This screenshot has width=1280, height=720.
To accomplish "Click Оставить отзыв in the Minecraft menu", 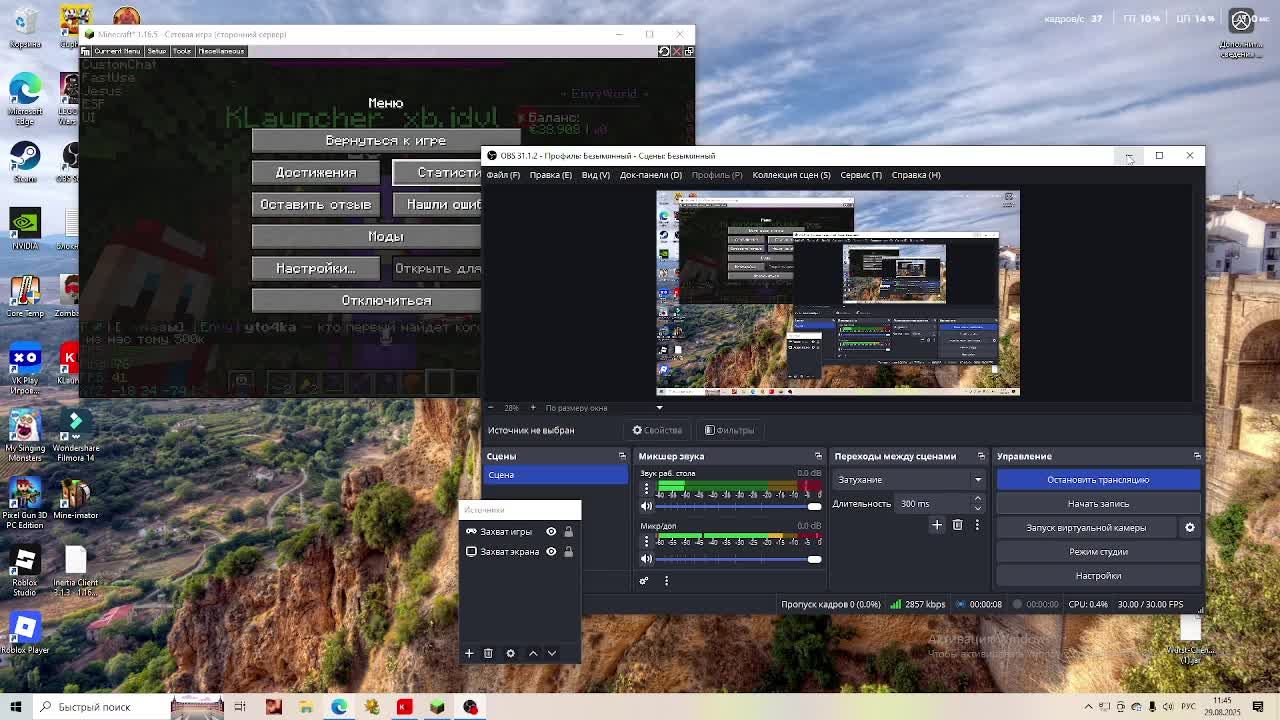I will click(316, 205).
